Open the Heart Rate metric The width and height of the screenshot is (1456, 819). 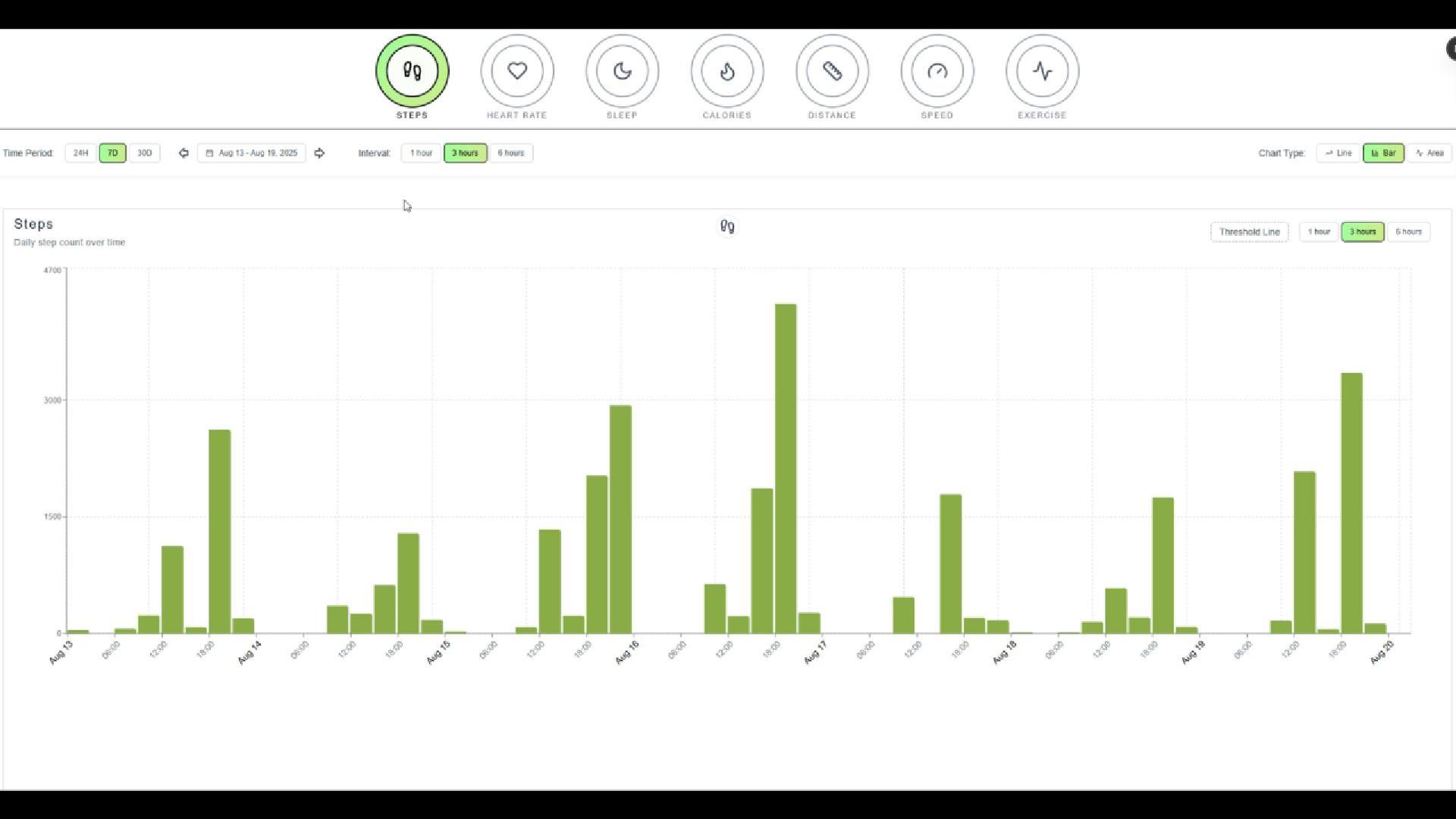click(517, 71)
